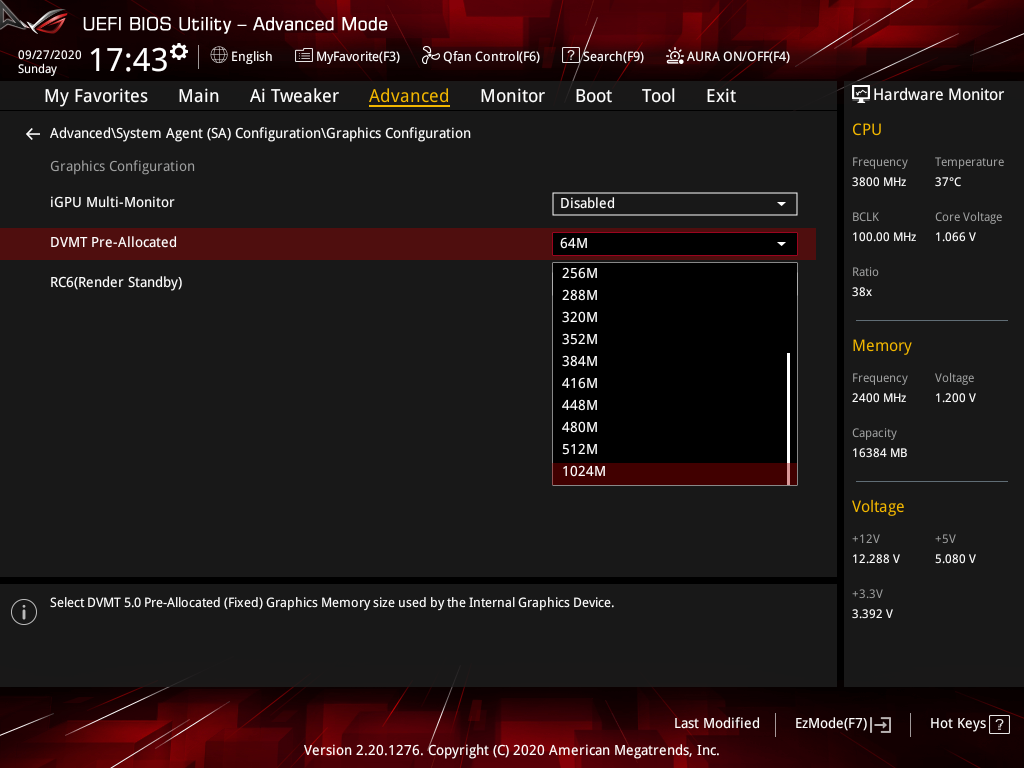Click the Hardware Monitor panel title

coord(938,95)
